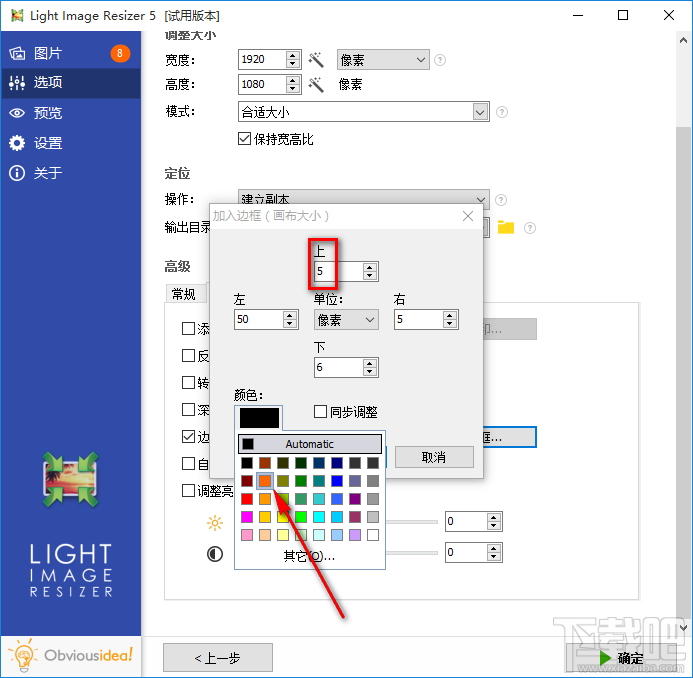Increase the 左 border value spinner
This screenshot has width=693, height=678.
pos(289,315)
